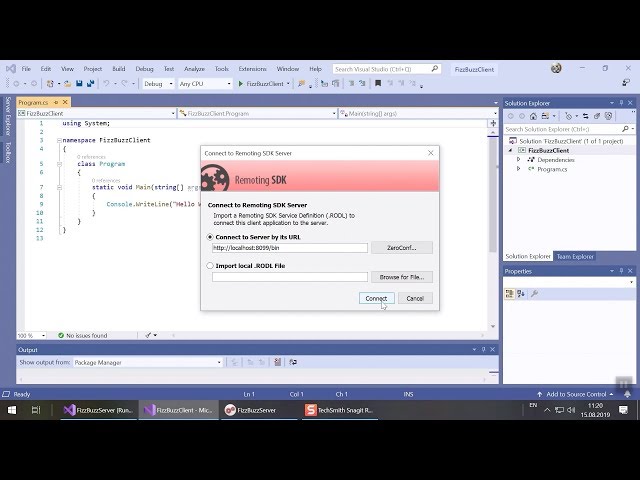Click the Sync with Active Document icon

(585, 116)
